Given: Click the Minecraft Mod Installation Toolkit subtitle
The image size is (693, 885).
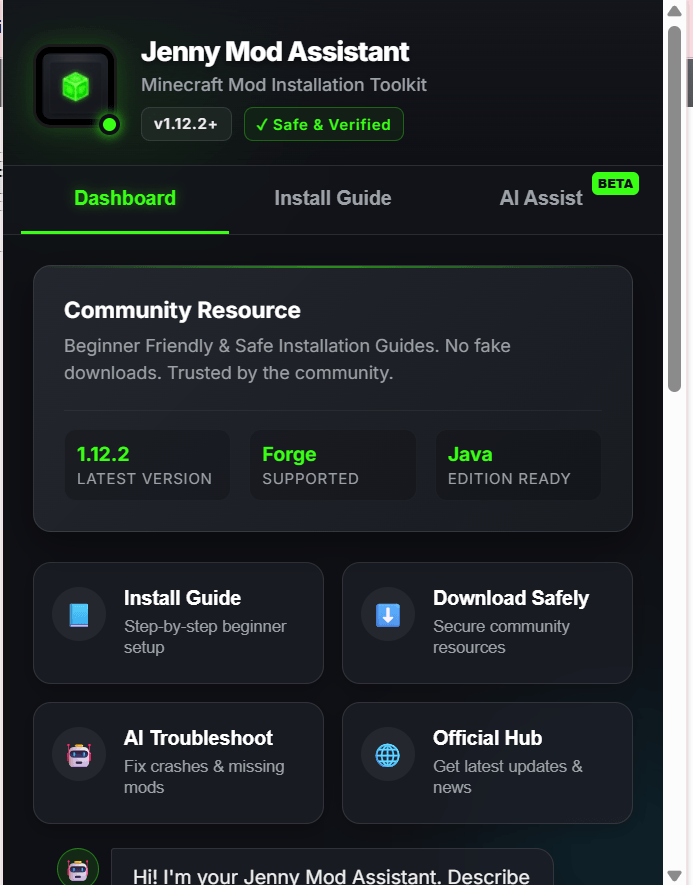Looking at the screenshot, I should (284, 85).
